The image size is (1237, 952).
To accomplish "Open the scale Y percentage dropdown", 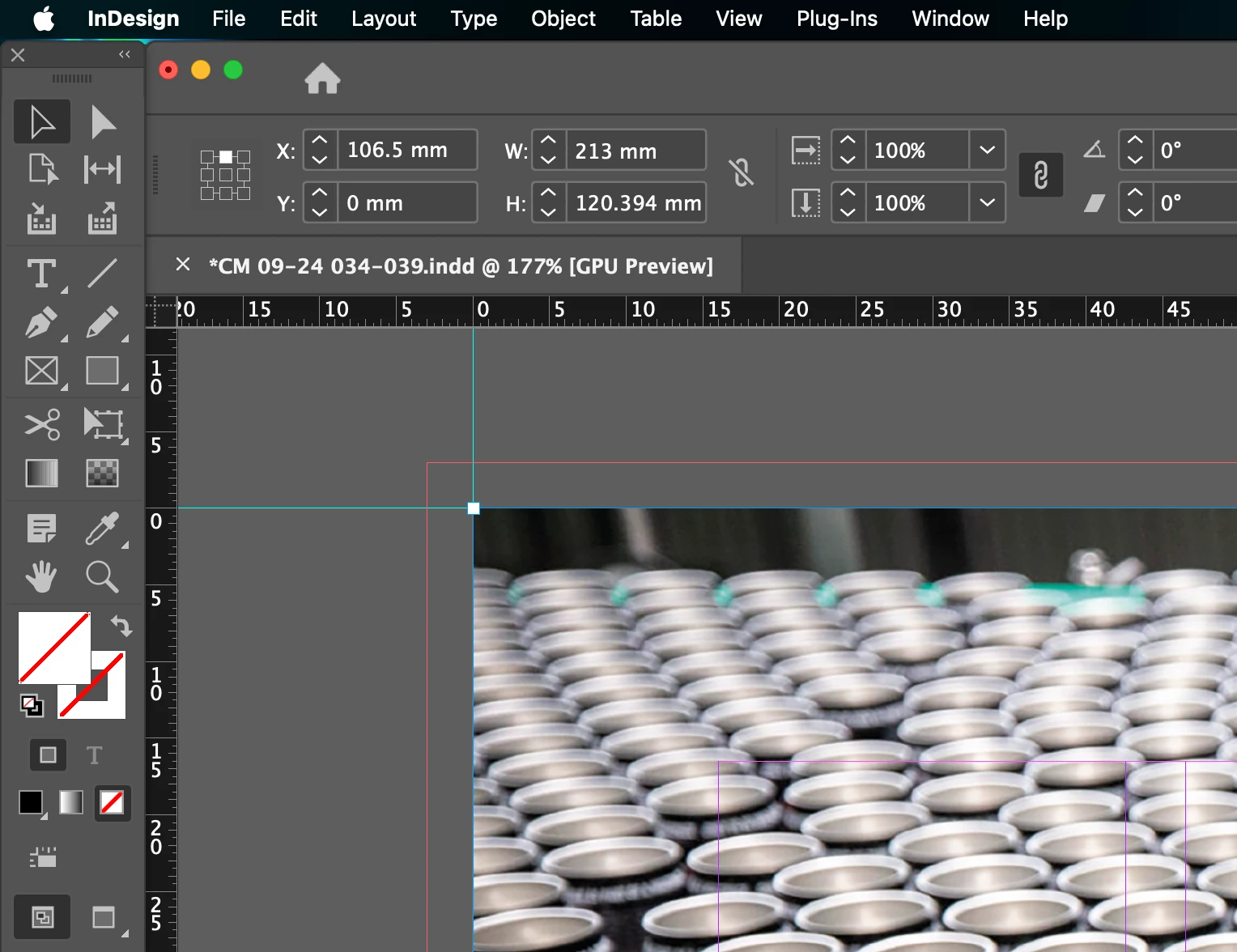I will pos(987,202).
